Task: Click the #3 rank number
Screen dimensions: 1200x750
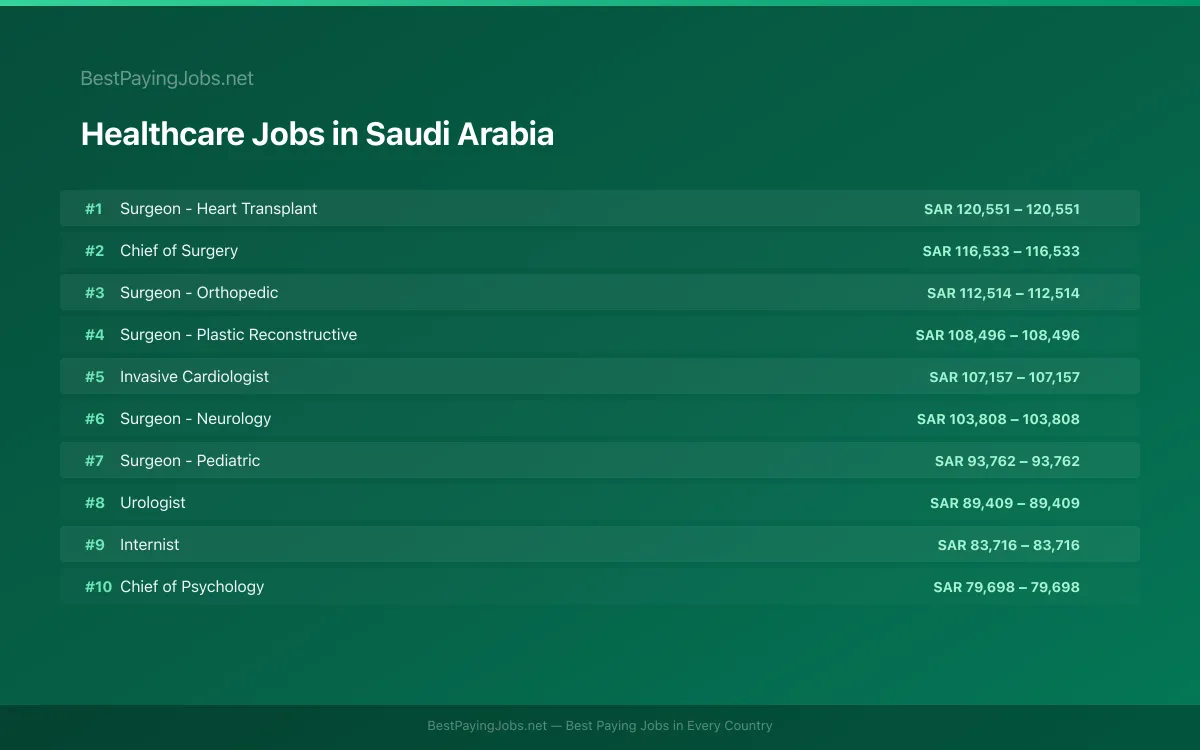Action: click(94, 293)
